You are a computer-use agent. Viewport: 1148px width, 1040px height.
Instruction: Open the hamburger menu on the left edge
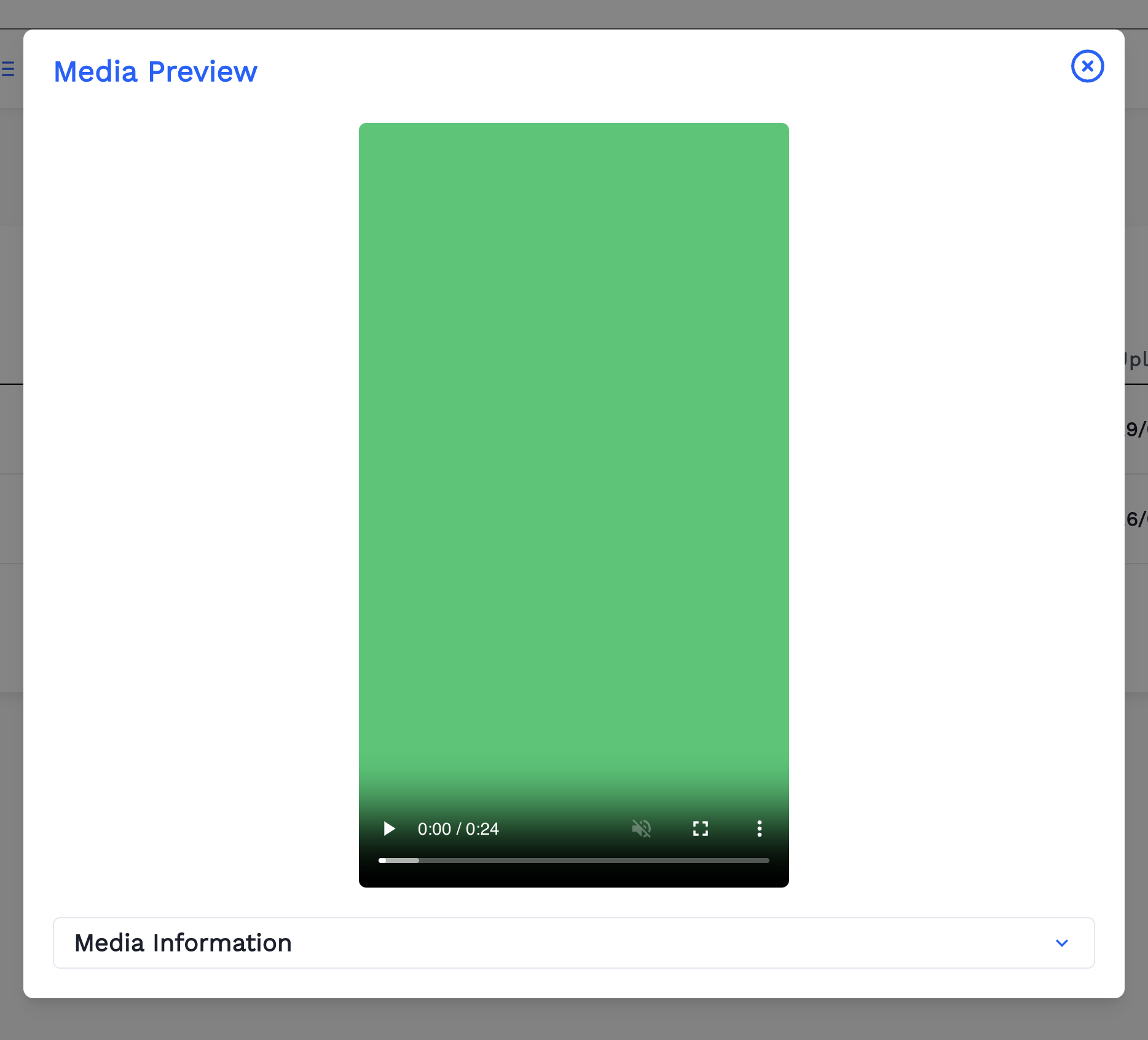pyautogui.click(x=7, y=69)
